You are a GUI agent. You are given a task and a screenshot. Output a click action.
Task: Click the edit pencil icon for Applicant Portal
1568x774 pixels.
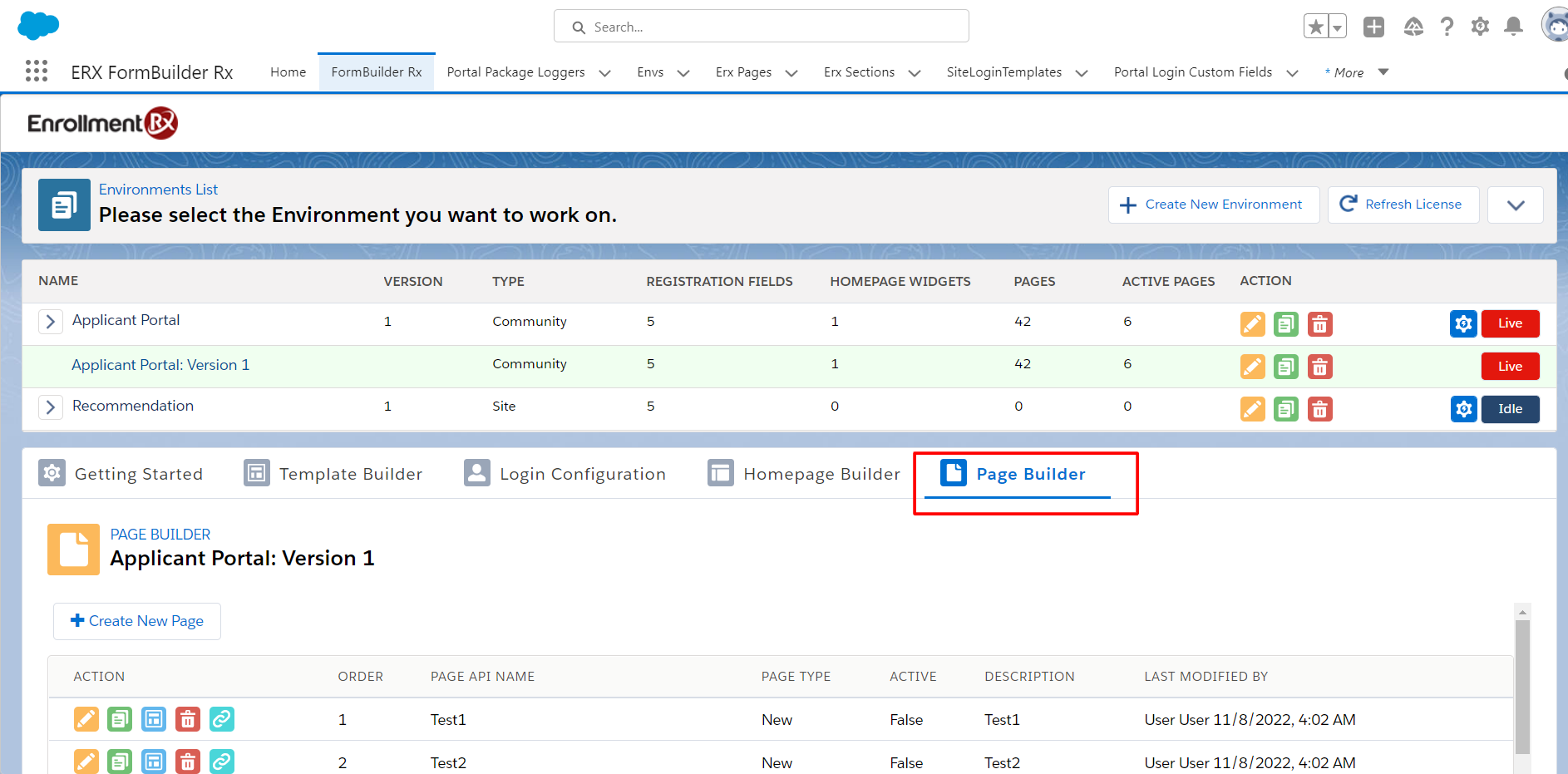click(1252, 323)
